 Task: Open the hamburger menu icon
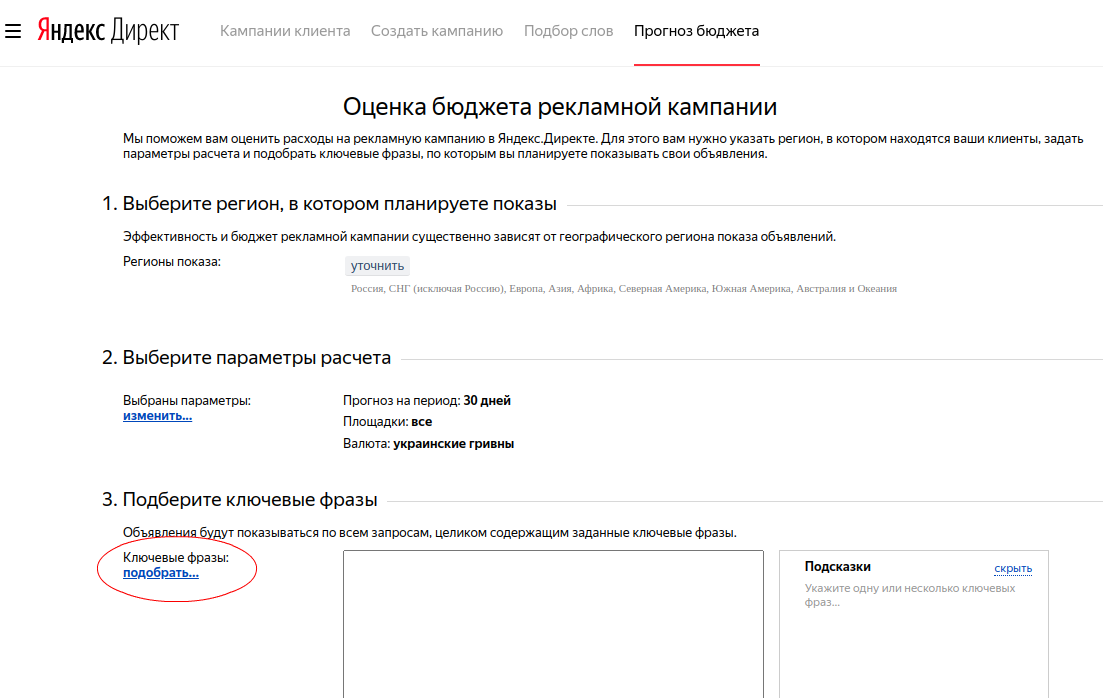tap(13, 31)
